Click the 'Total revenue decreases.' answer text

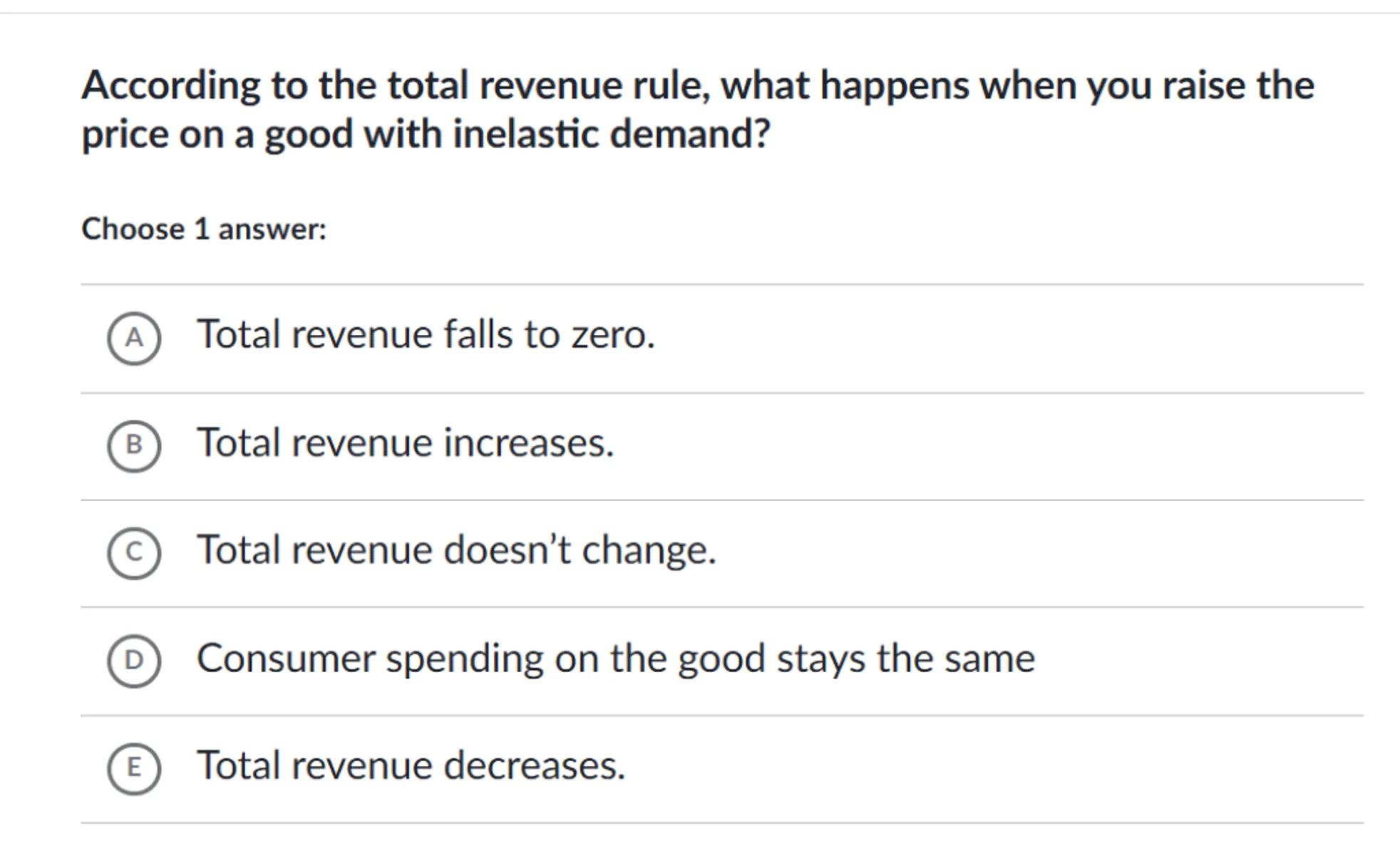pyautogui.click(x=411, y=765)
